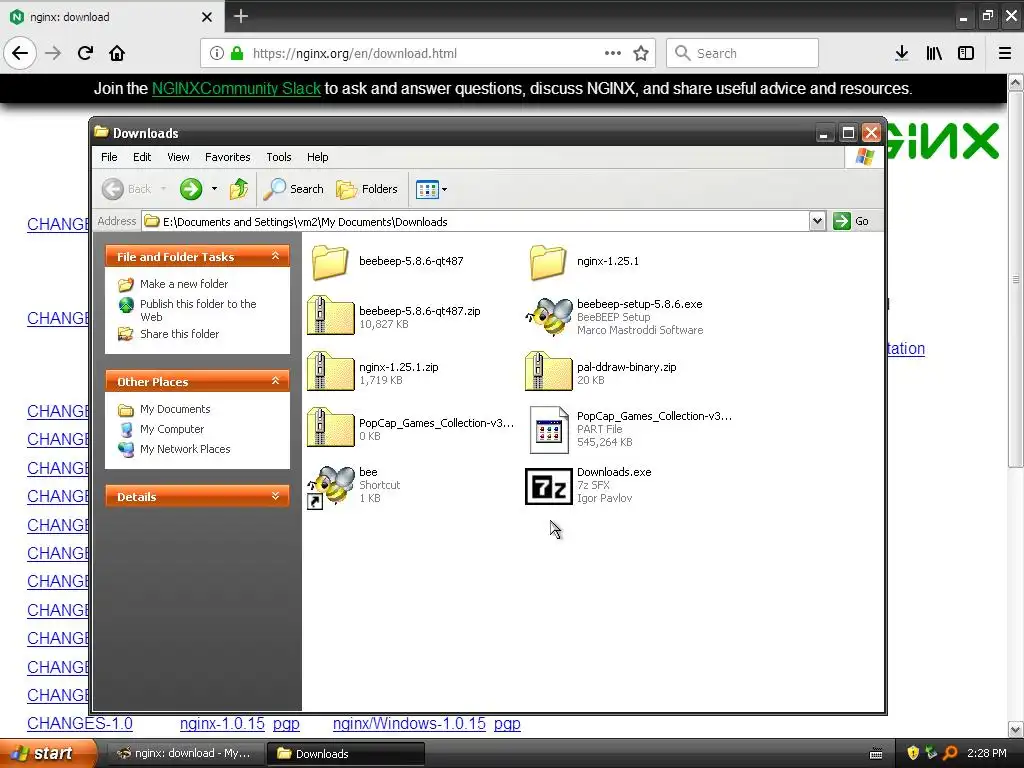This screenshot has width=1024, height=768.
Task: Open the browser Library icon
Action: point(934,53)
